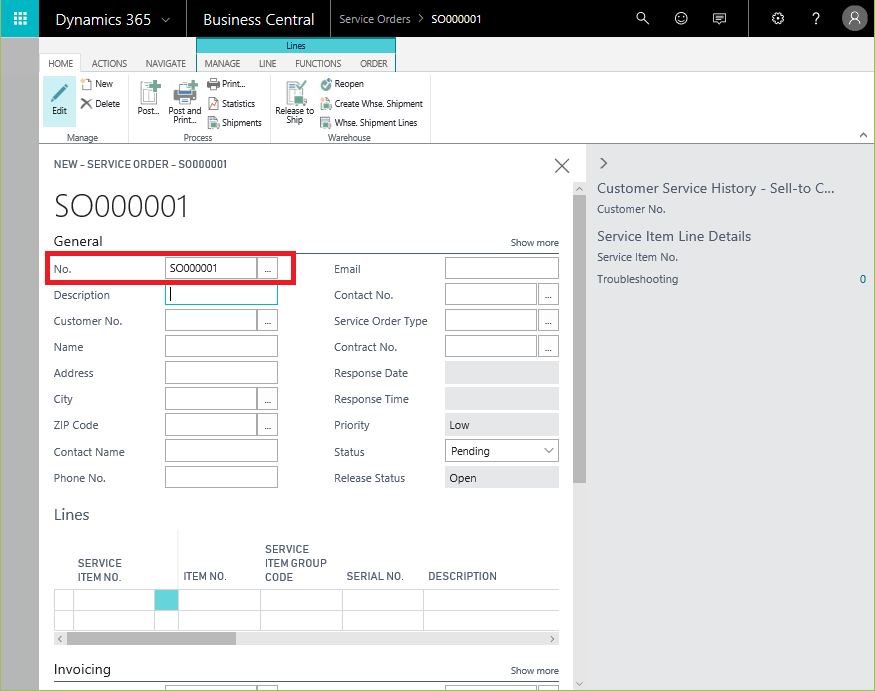
Task: Click Show more in General section
Action: [534, 243]
